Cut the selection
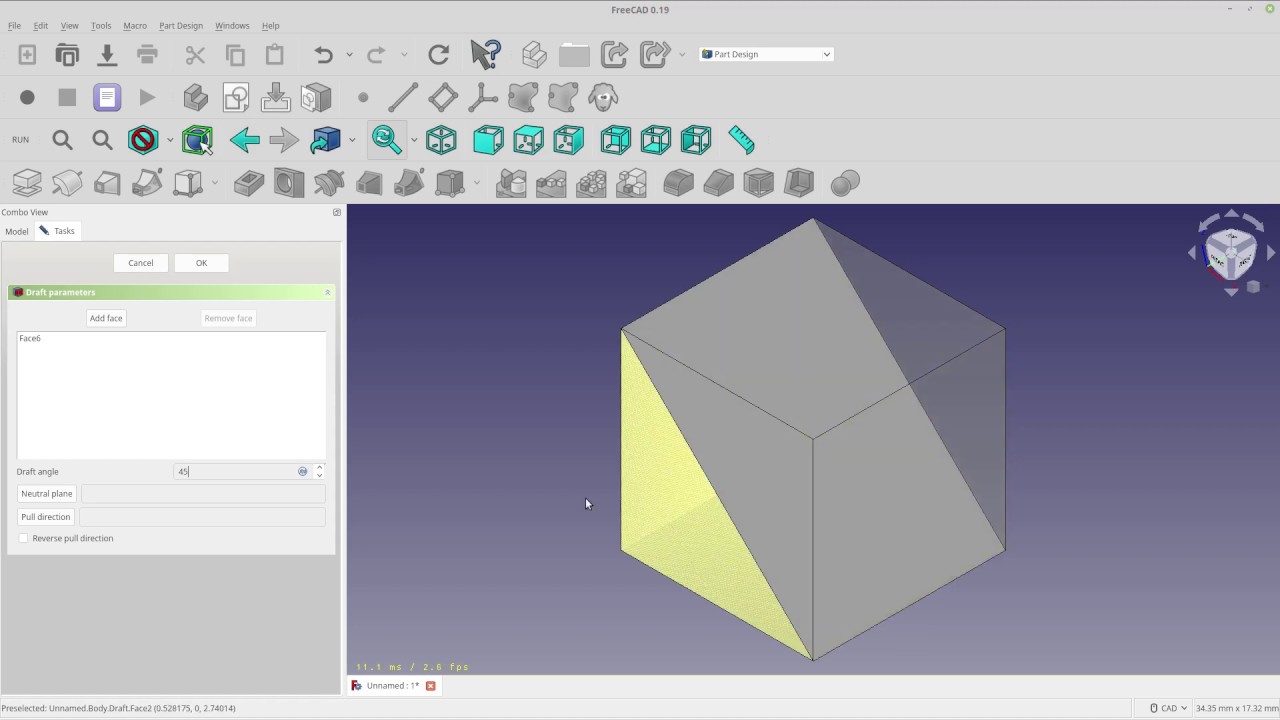 pos(195,55)
